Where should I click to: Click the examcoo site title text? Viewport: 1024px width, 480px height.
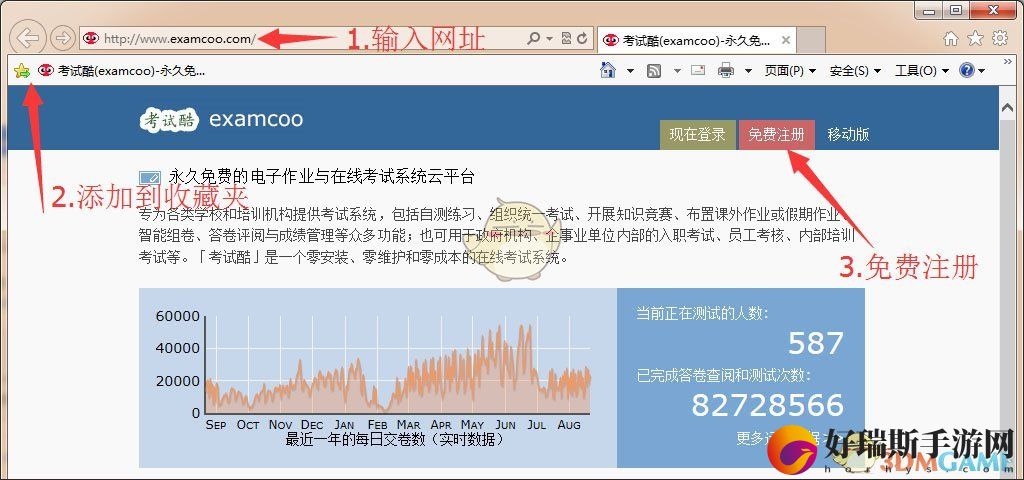pyautogui.click(x=256, y=119)
